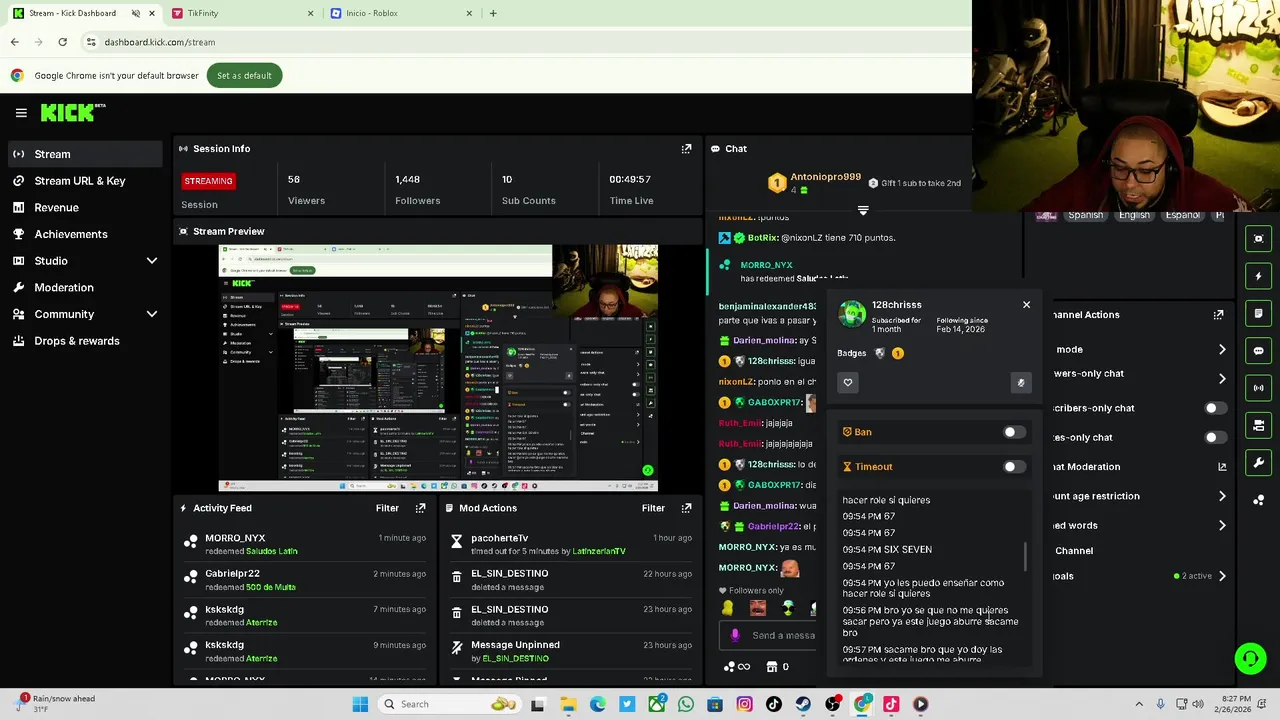Click the Kick logo

[73, 112]
